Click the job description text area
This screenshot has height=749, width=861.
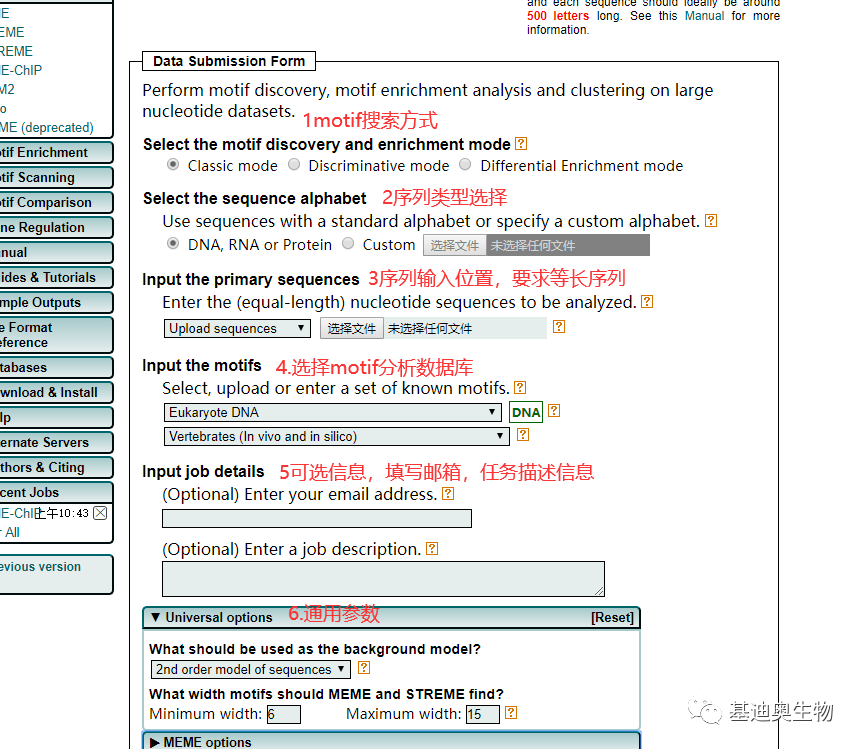coord(383,579)
